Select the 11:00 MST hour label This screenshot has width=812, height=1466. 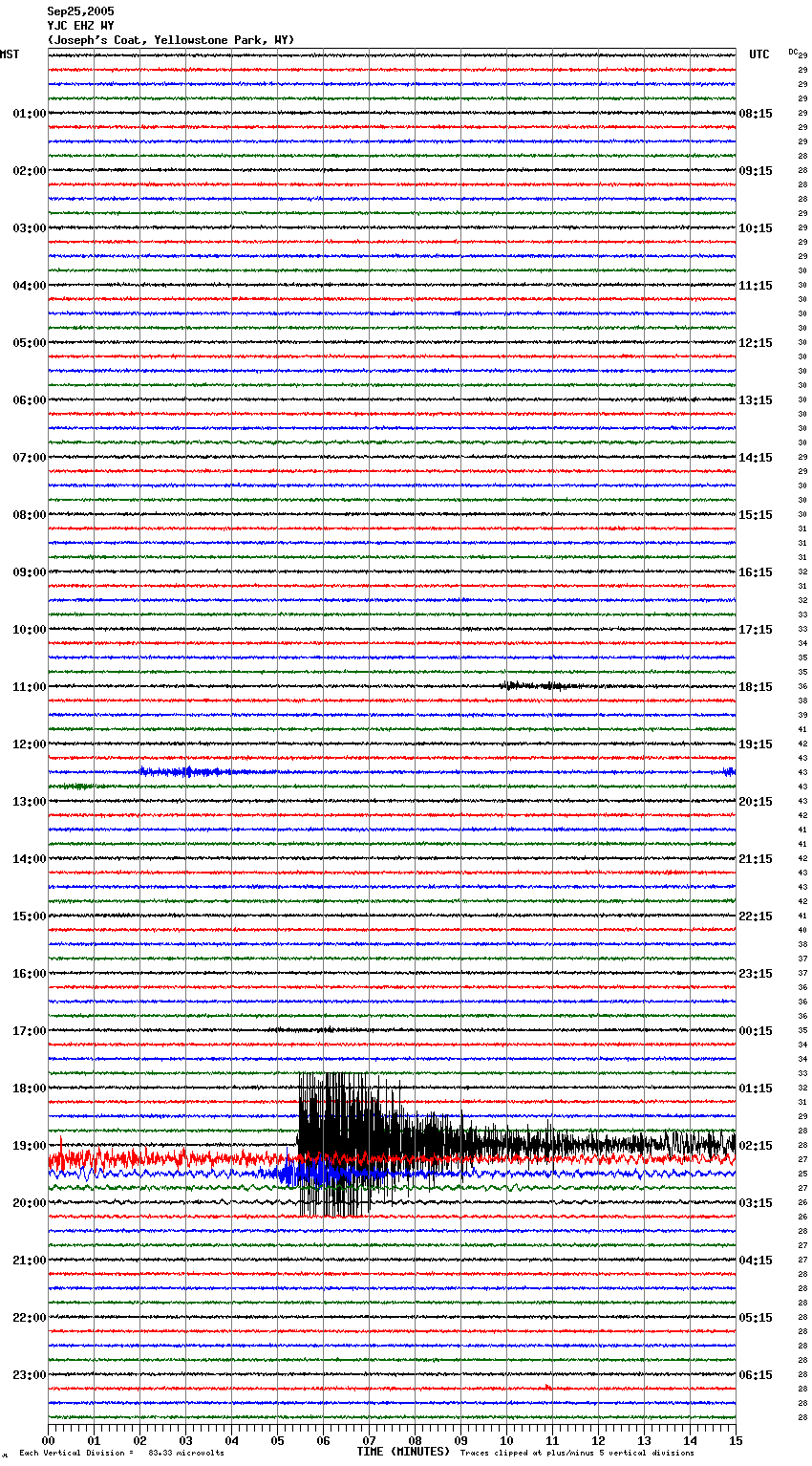tap(30, 687)
